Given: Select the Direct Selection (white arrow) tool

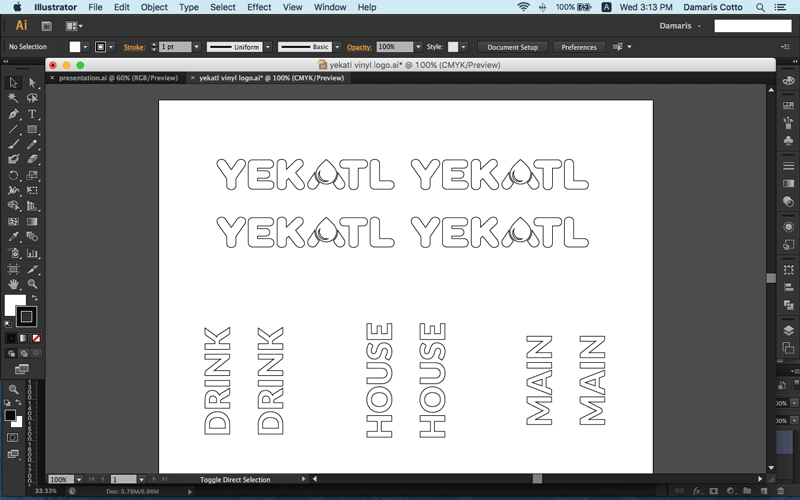Looking at the screenshot, I should click(32, 83).
